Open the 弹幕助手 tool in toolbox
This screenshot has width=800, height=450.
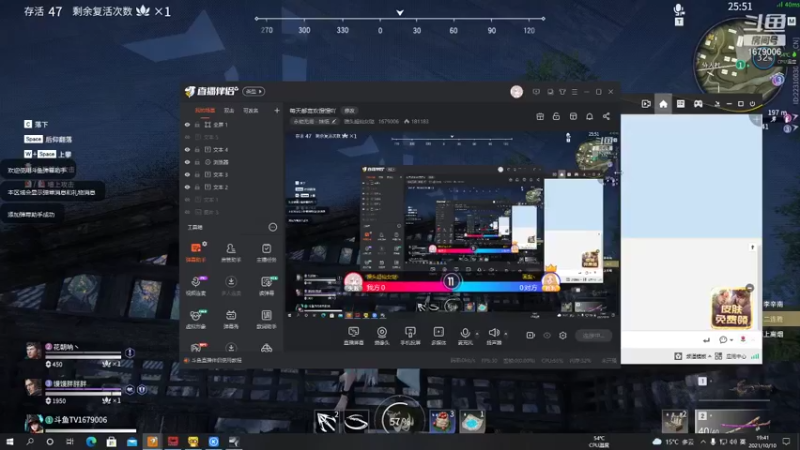[x=196, y=252]
